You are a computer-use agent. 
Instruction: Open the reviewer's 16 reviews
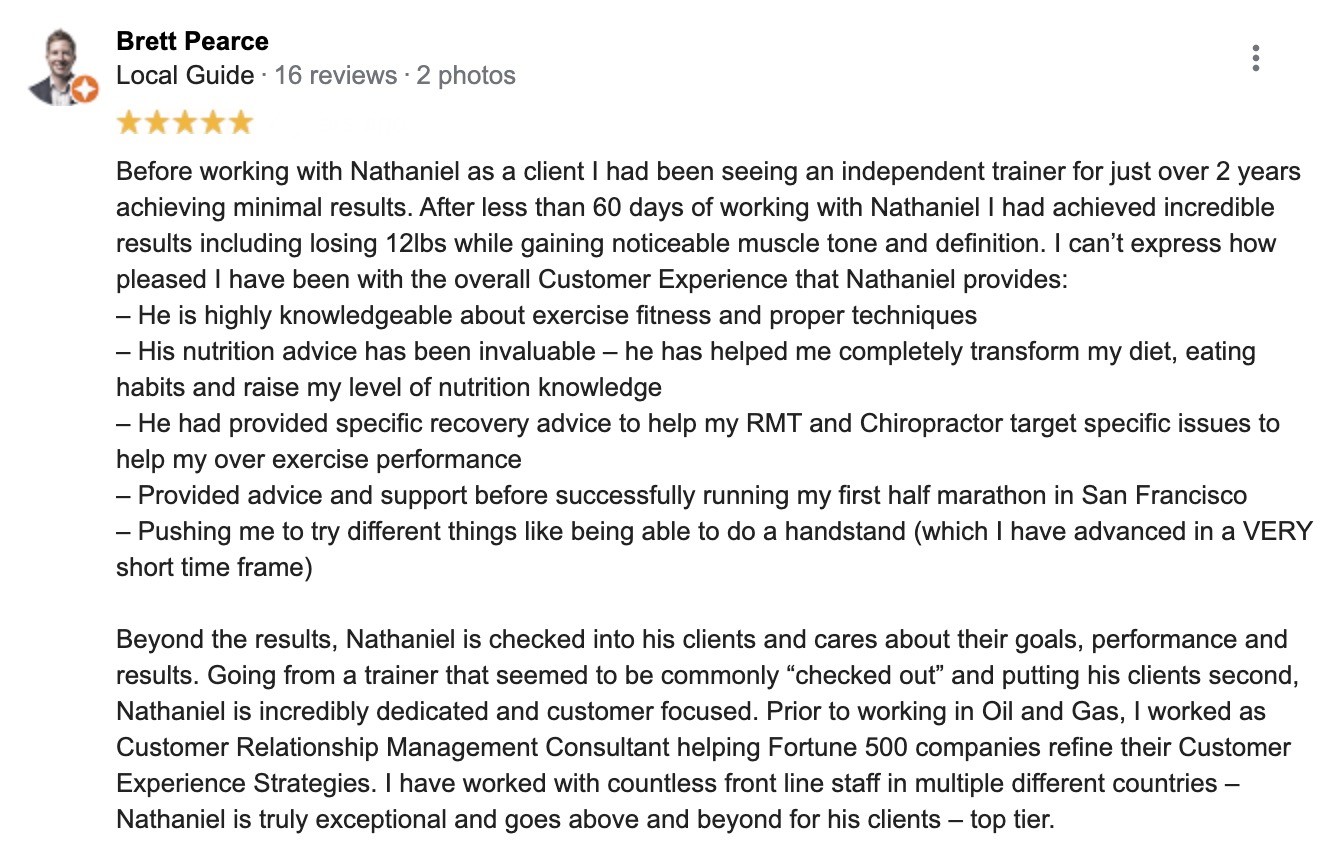[x=335, y=75]
